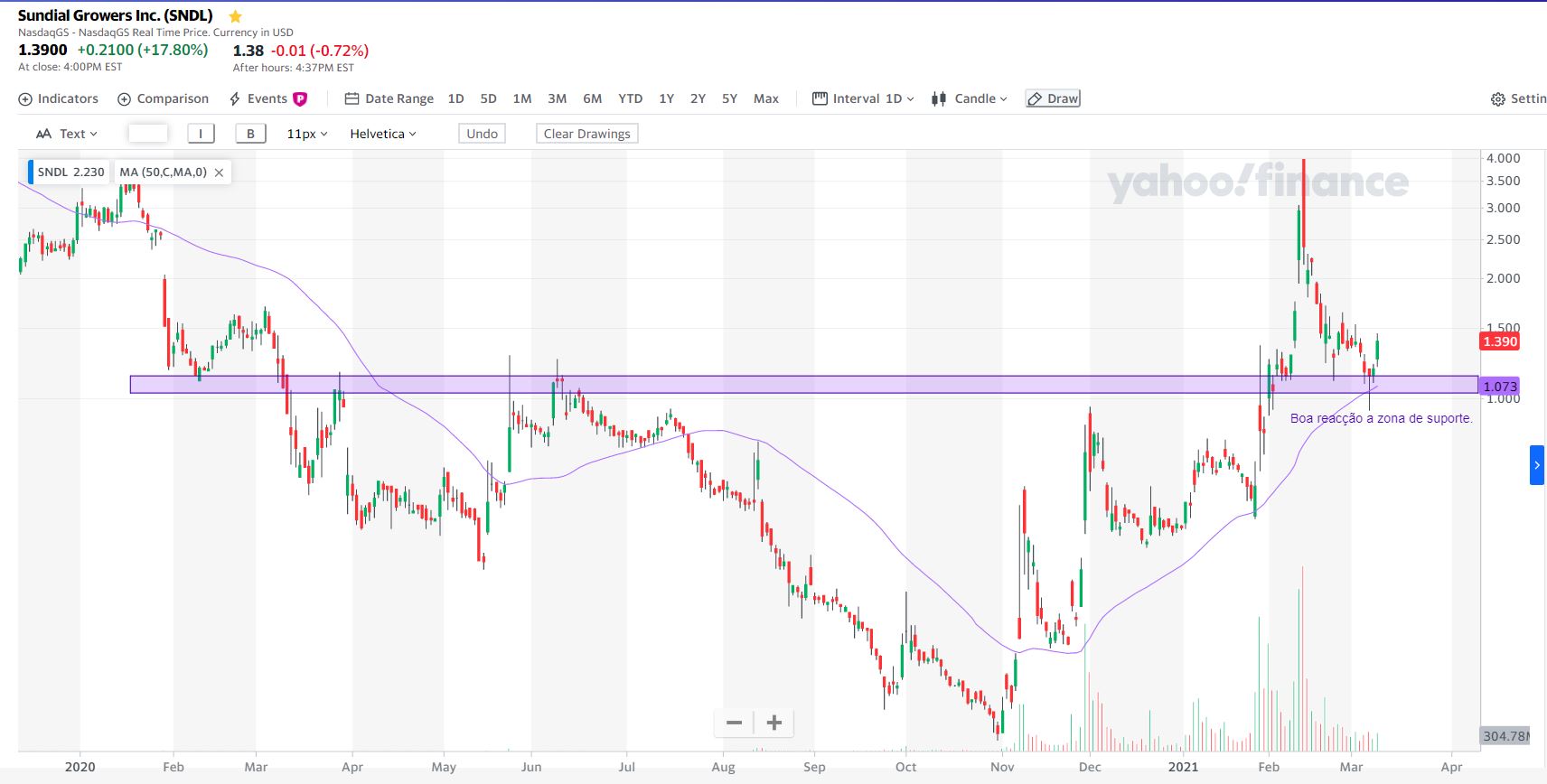Screen dimensions: 1547x784
Task: Undo the last drawing action
Action: 483,134
